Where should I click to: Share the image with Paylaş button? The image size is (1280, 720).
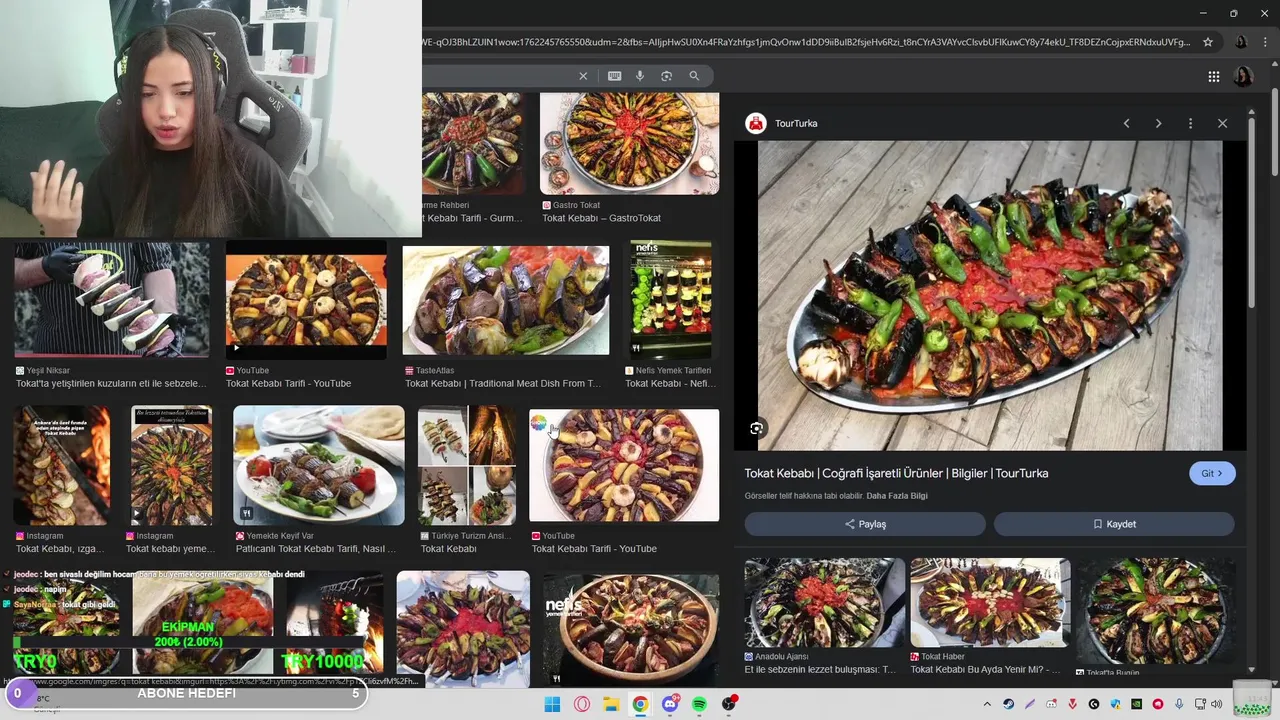pyautogui.click(x=865, y=524)
